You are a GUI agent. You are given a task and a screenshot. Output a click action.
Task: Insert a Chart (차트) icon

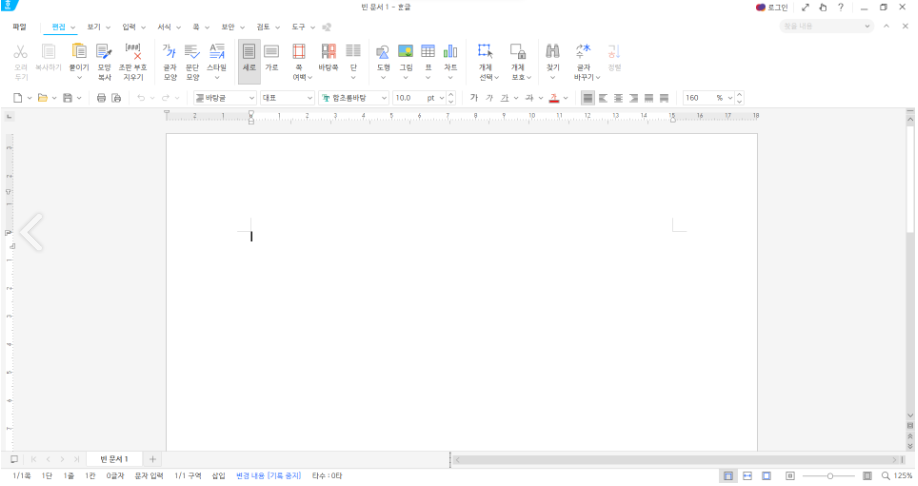pos(450,52)
